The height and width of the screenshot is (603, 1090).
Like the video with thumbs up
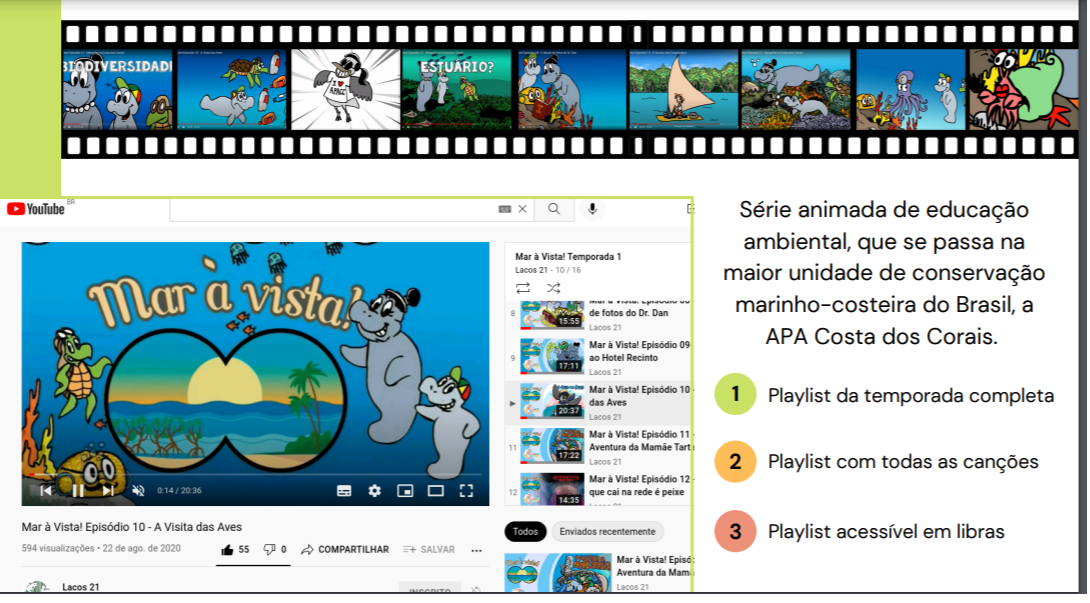tap(235, 549)
